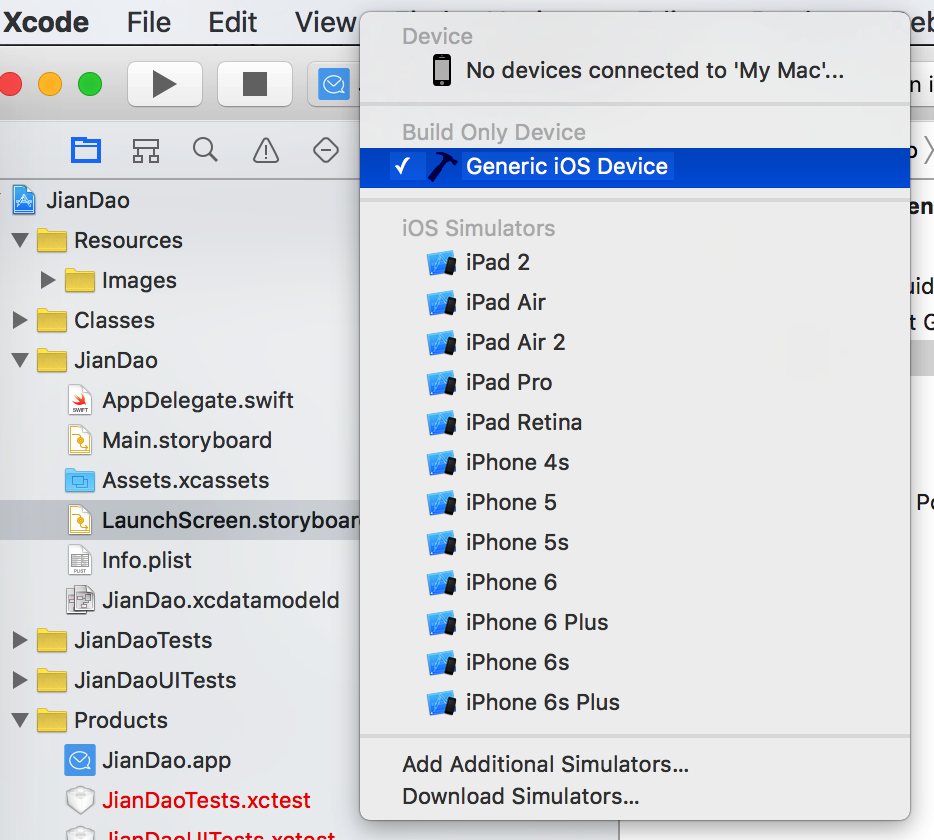Open the Test navigator diamond icon

tap(326, 150)
